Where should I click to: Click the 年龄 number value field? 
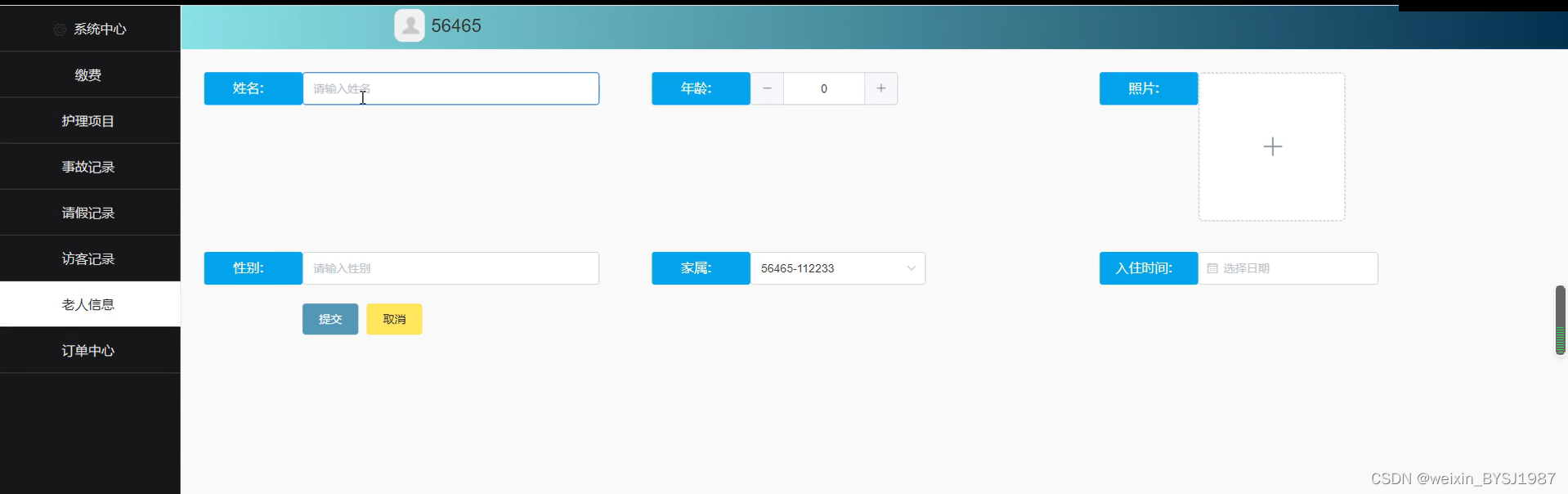[x=823, y=88]
